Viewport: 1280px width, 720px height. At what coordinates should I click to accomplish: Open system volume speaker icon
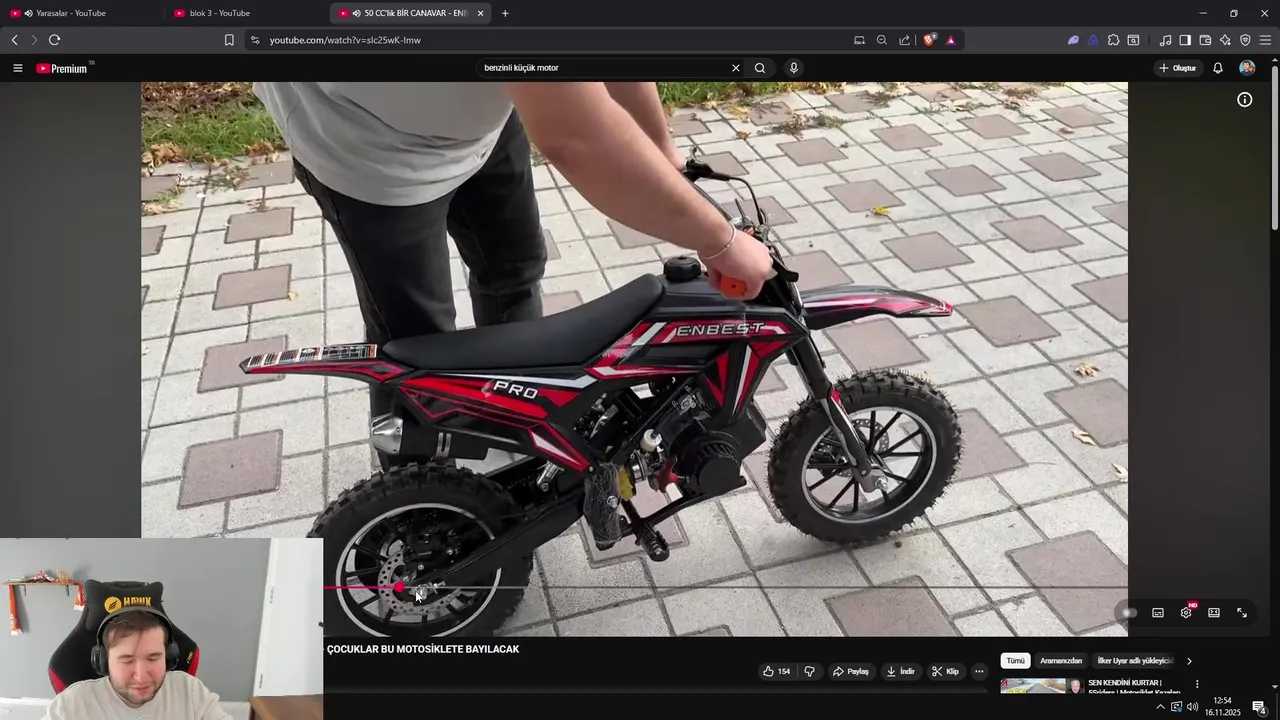(x=1193, y=707)
